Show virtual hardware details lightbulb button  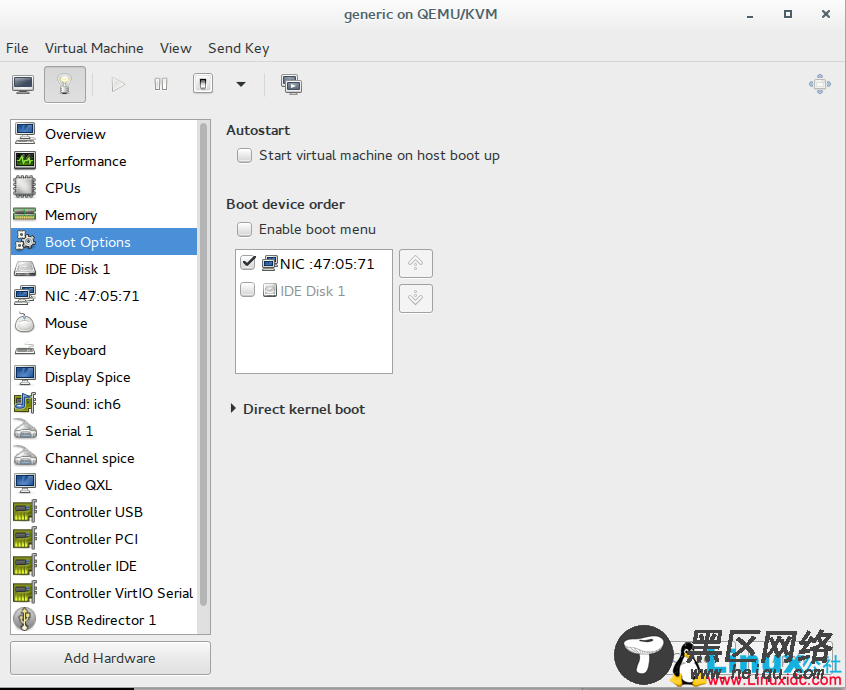pos(65,84)
